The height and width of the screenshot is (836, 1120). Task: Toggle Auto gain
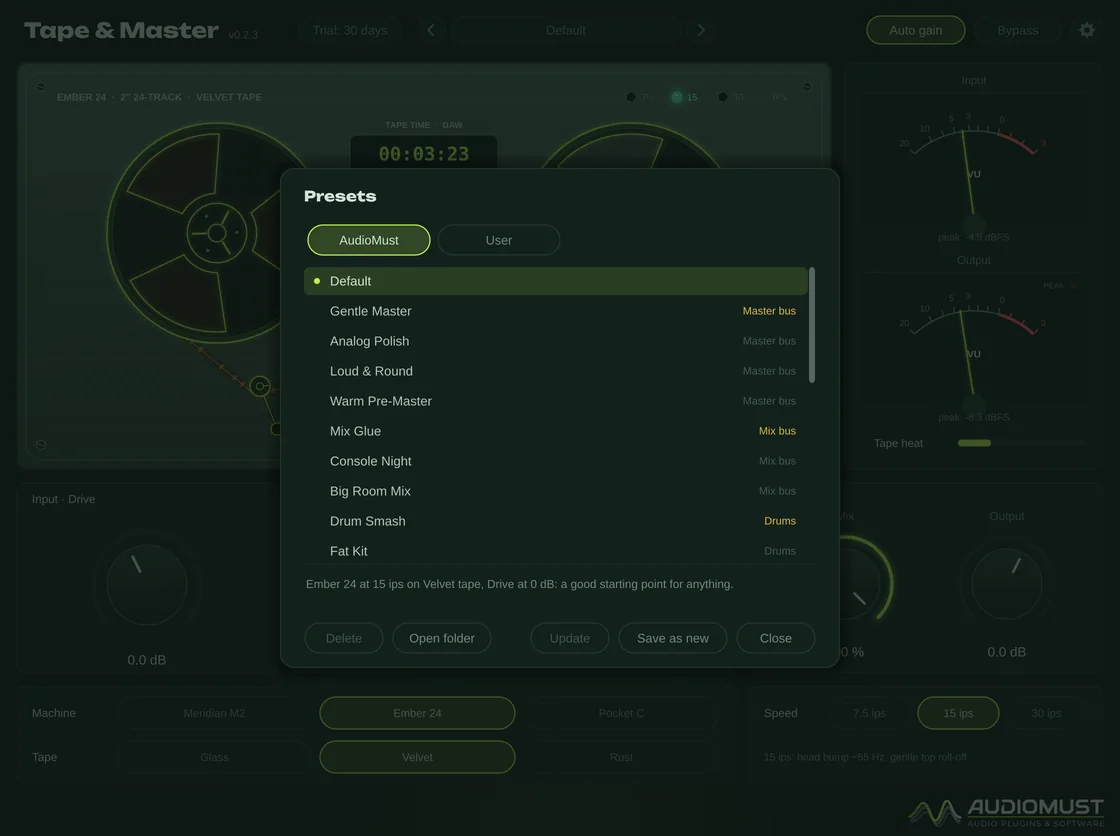point(916,30)
